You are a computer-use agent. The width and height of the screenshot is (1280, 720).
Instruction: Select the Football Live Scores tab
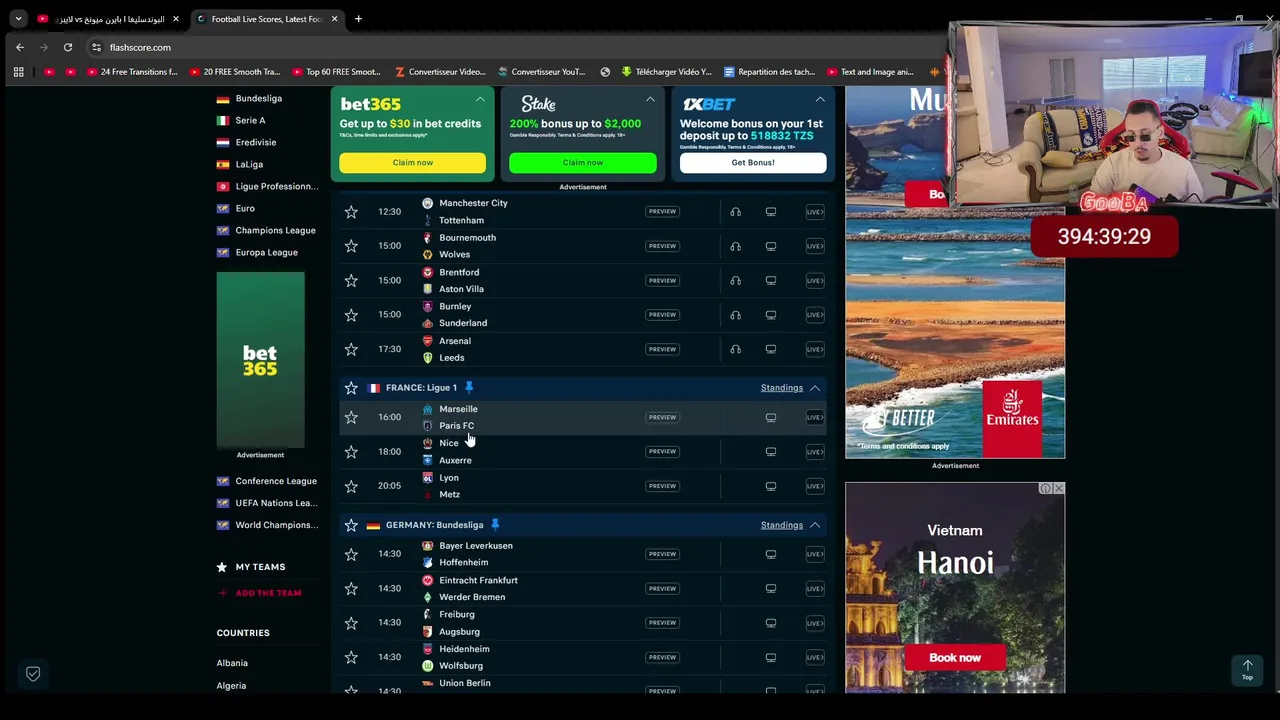[x=267, y=19]
